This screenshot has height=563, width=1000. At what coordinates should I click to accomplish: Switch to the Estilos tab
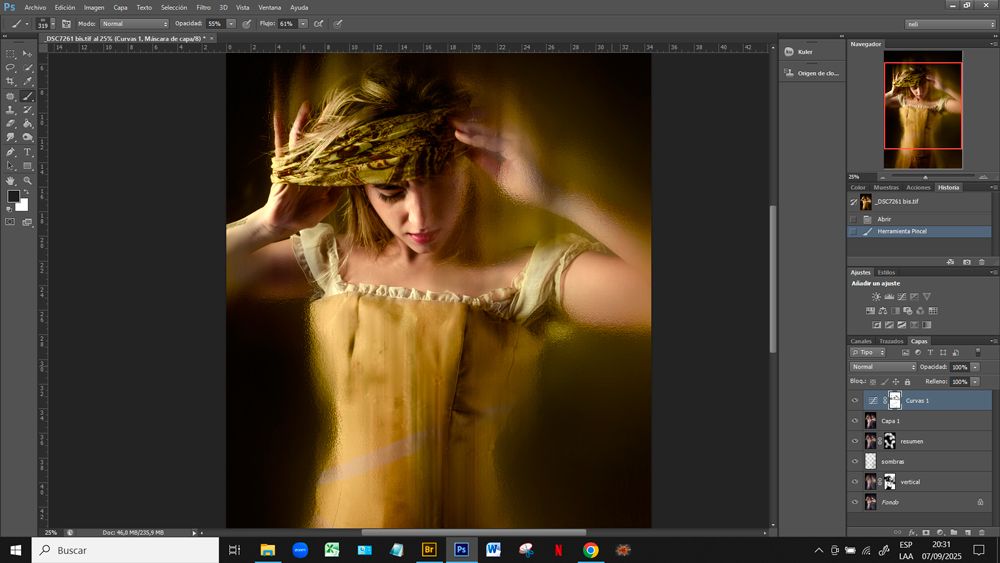pos(886,272)
